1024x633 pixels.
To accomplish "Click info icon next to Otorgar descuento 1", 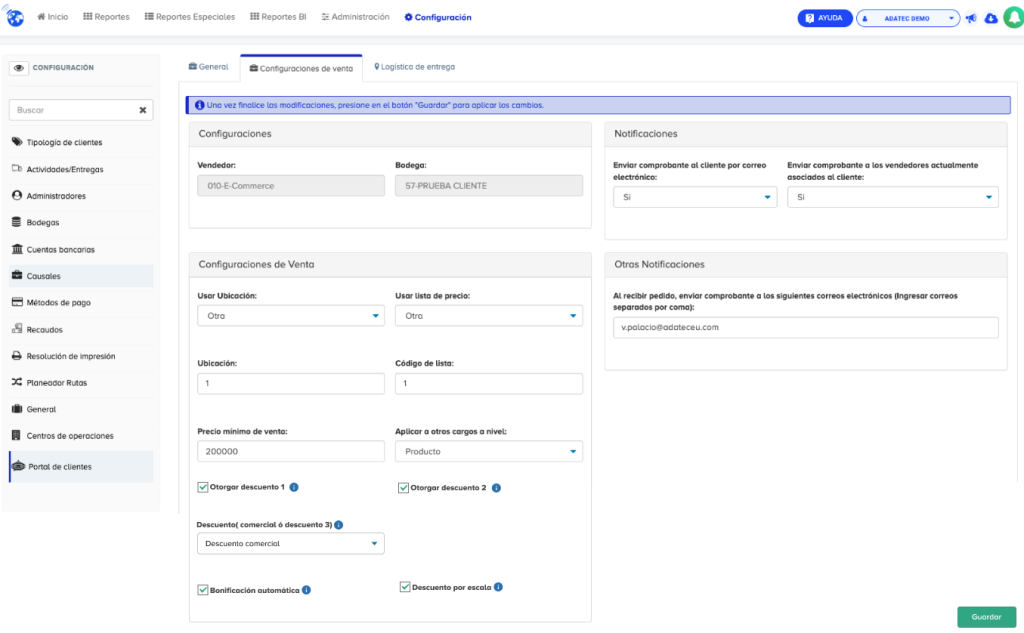I will pyautogui.click(x=294, y=487).
